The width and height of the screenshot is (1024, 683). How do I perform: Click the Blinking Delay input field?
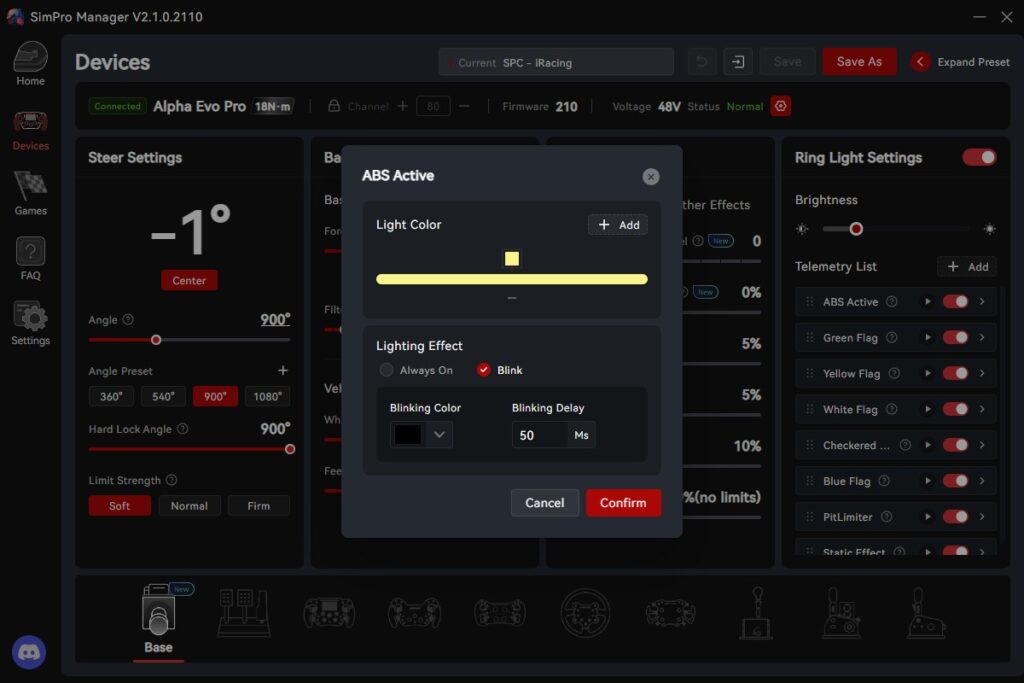[x=540, y=435]
